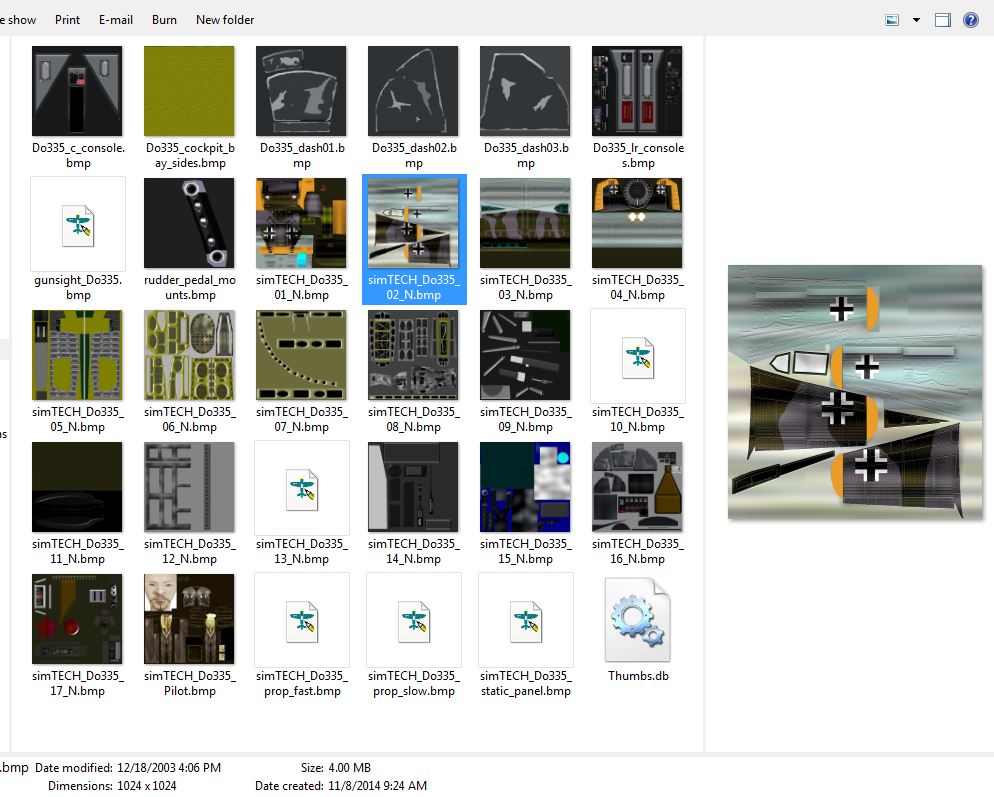
Task: Select the simTECH_Do335_15_N.bmp blue thumbnail
Action: point(525,487)
